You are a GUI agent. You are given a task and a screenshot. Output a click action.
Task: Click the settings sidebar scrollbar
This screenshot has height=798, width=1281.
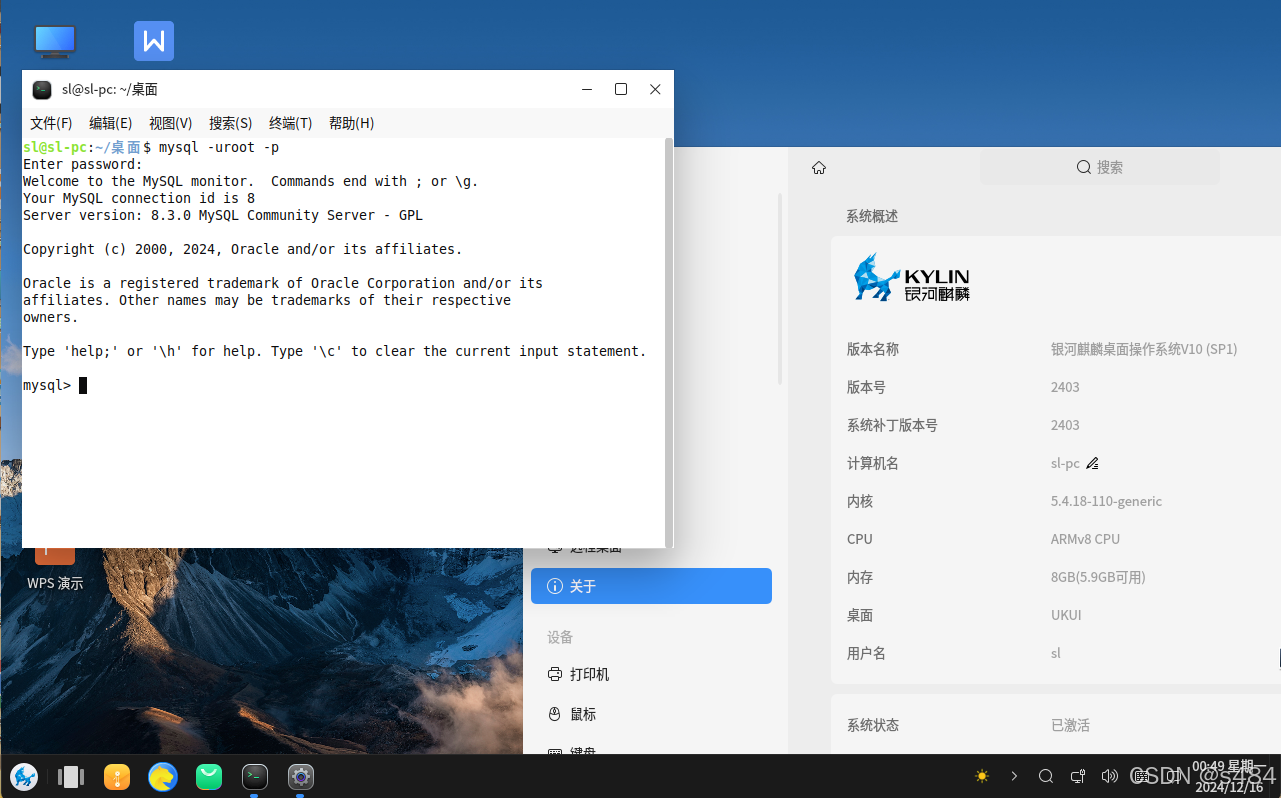[780, 288]
